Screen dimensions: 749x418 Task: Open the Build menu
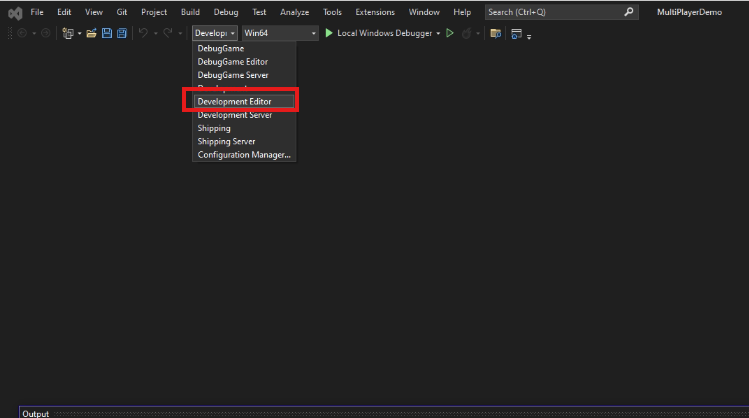point(190,12)
